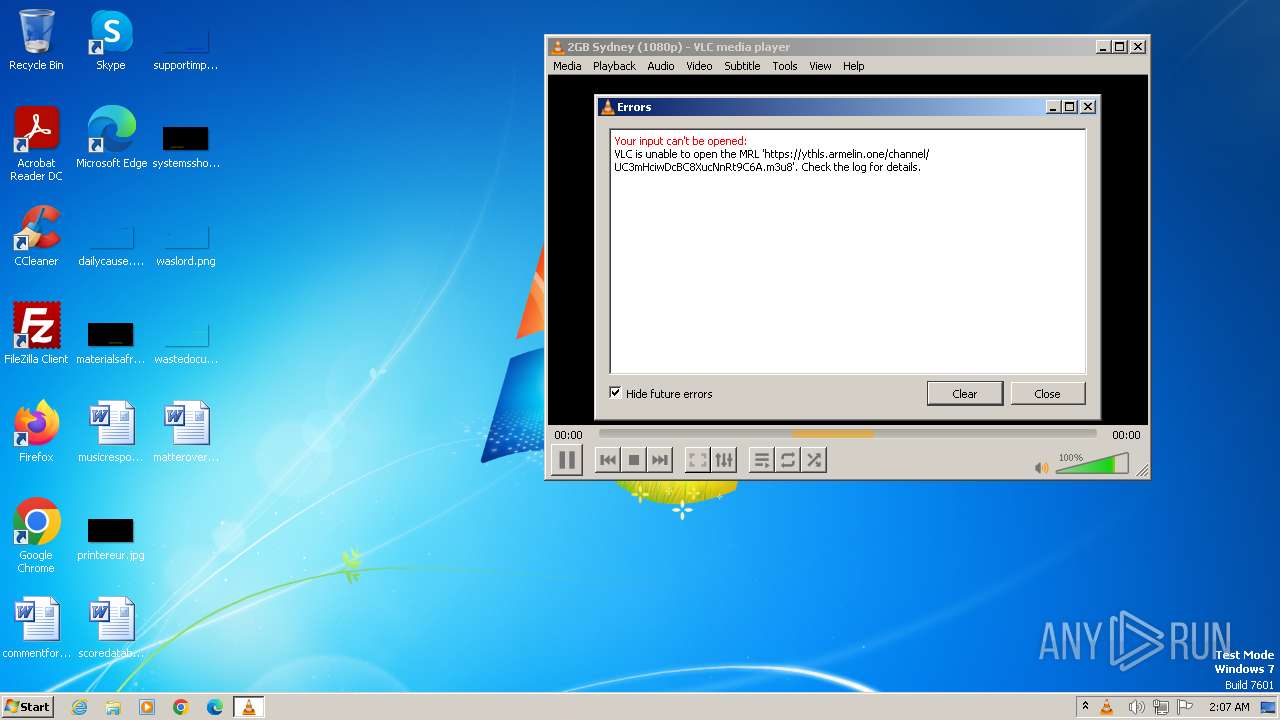Select the musicrespo Word document
Viewport: 1280px width, 720px height.
(x=111, y=432)
